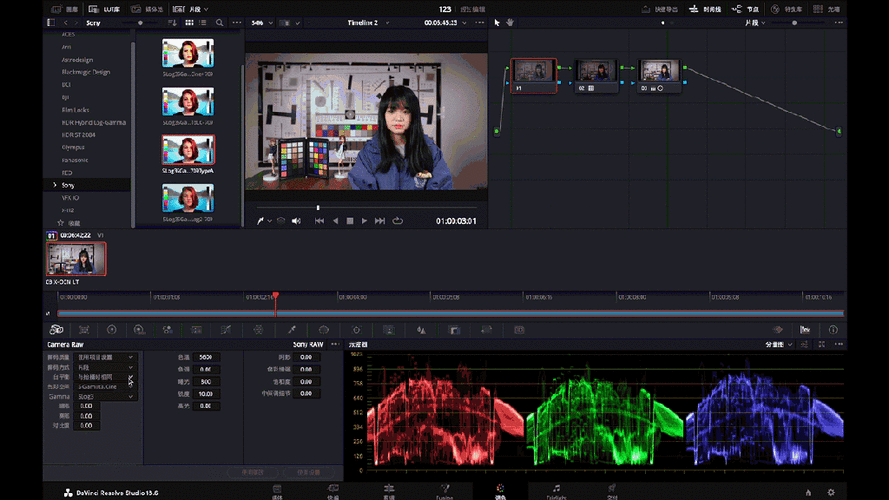Select the eyedropper qualifier tool icon
Screen dimensions: 889x500
click(x=292, y=329)
